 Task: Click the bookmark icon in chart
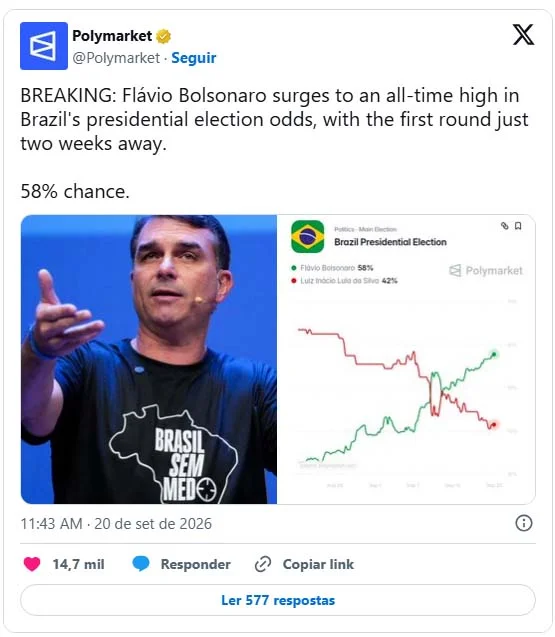click(518, 226)
